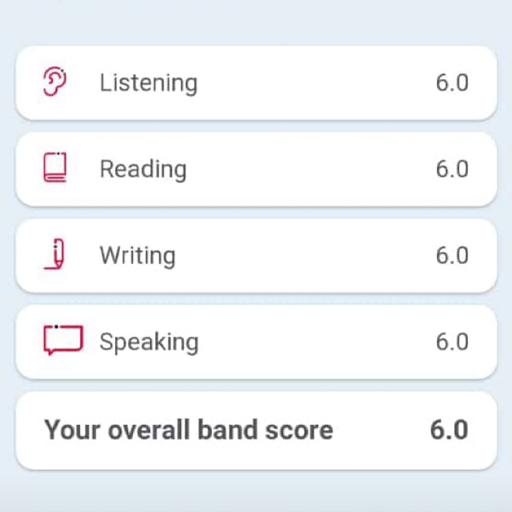Click the Listening ear icon
The height and width of the screenshot is (512, 512).
click(x=55, y=82)
